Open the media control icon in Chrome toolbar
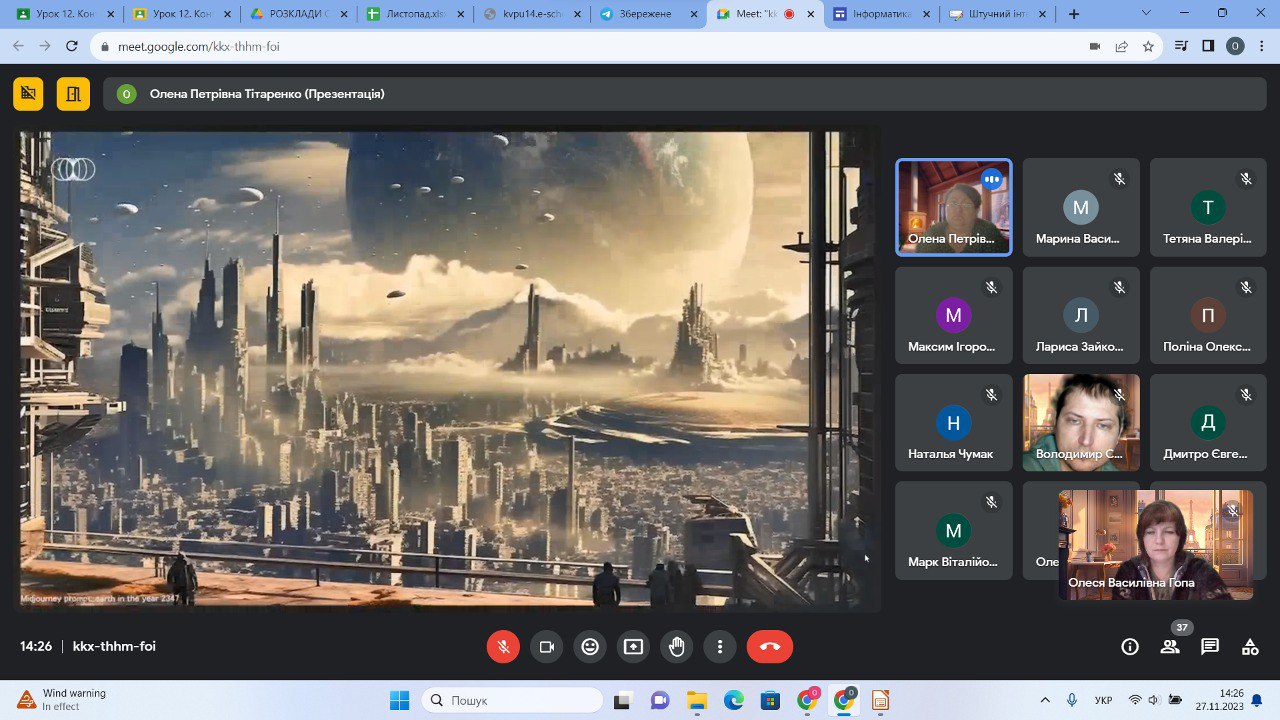 point(1181,46)
